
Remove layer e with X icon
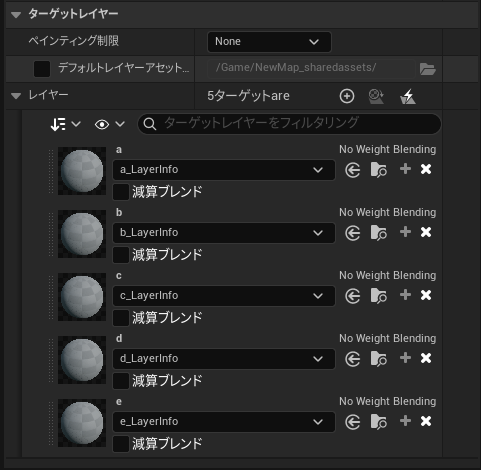tap(426, 421)
